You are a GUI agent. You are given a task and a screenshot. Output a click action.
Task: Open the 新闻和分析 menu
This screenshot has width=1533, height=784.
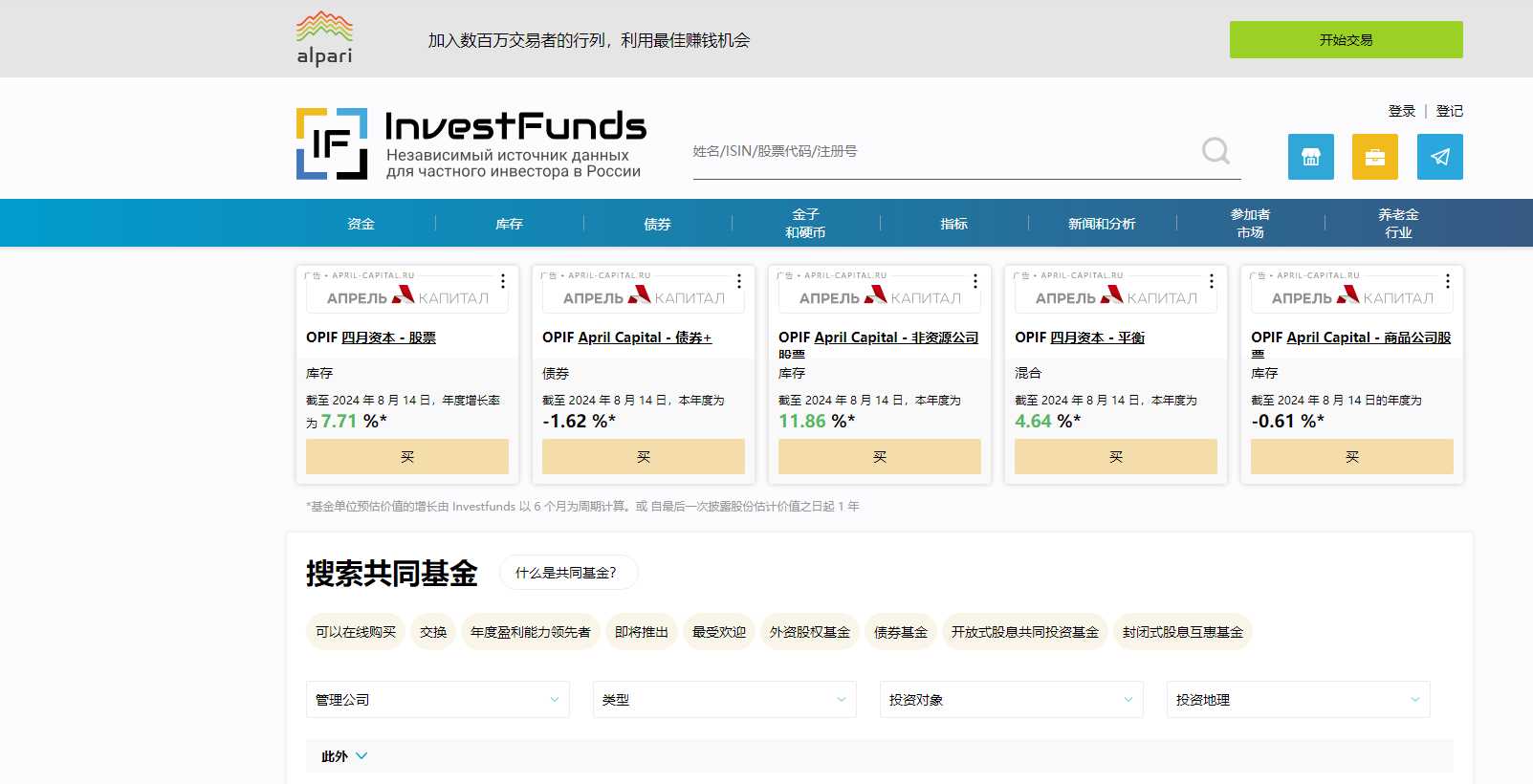pos(1103,224)
